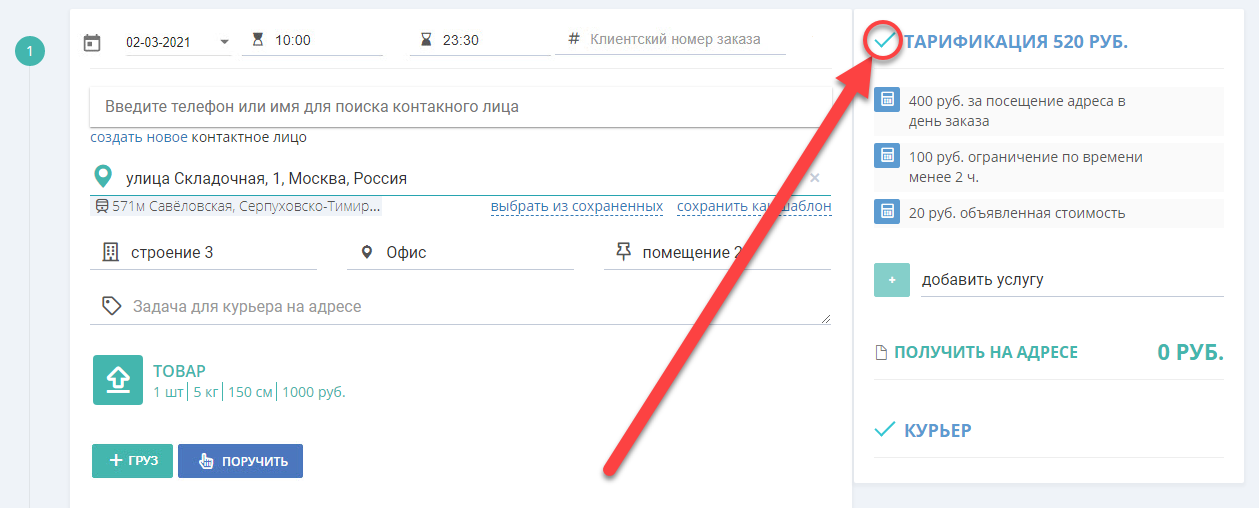The width and height of the screenshot is (1259, 508).
Task: Open the ТОВАР heading link
Action: [179, 371]
